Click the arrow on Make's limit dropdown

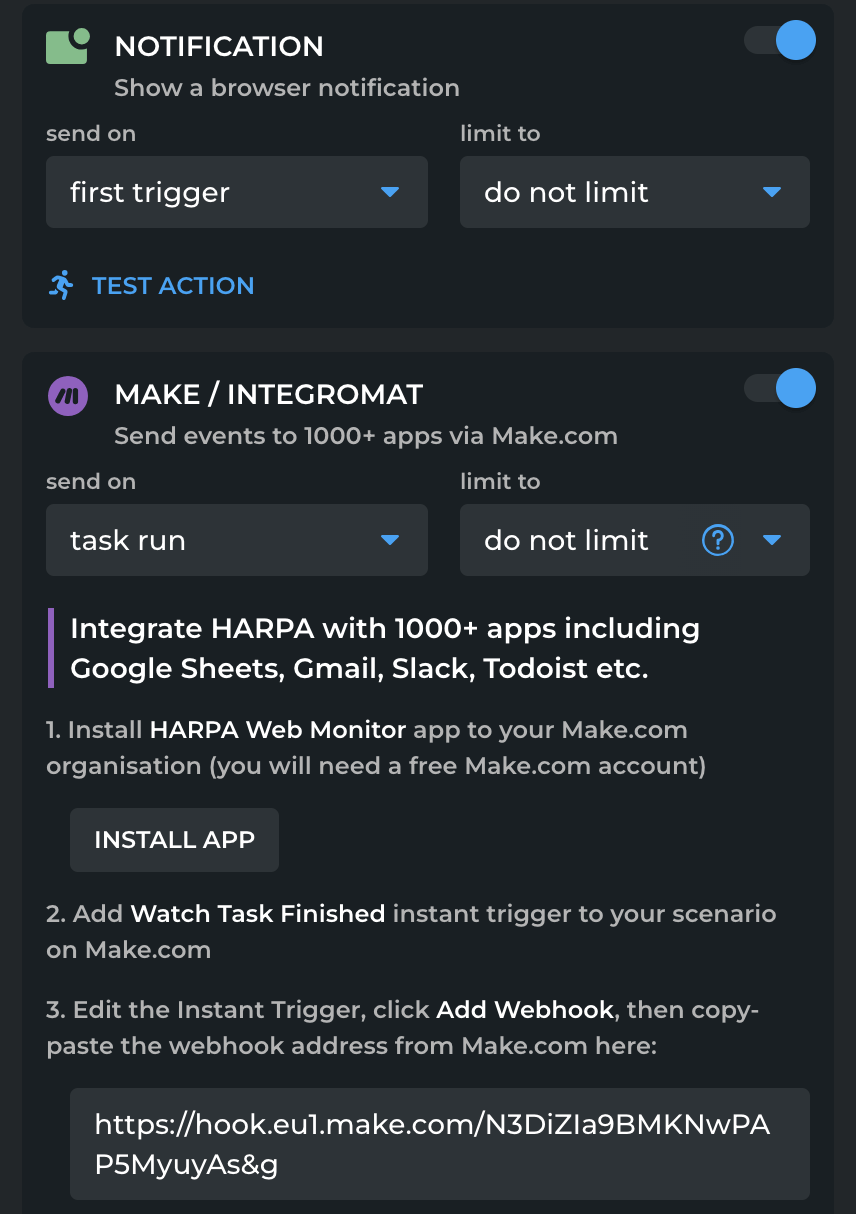(x=771, y=541)
